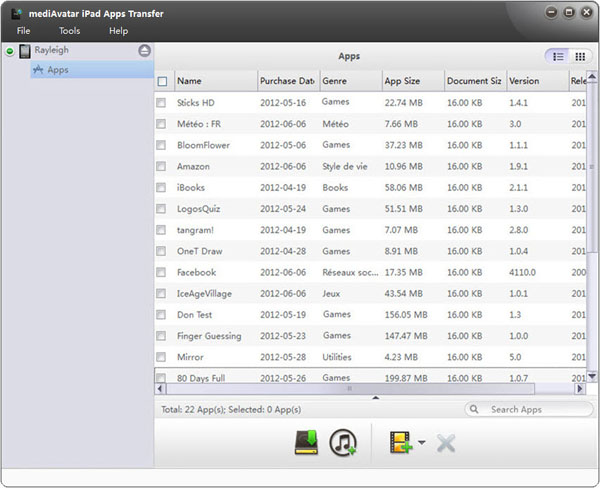Check the Sticks HD app checkbox

(x=161, y=103)
